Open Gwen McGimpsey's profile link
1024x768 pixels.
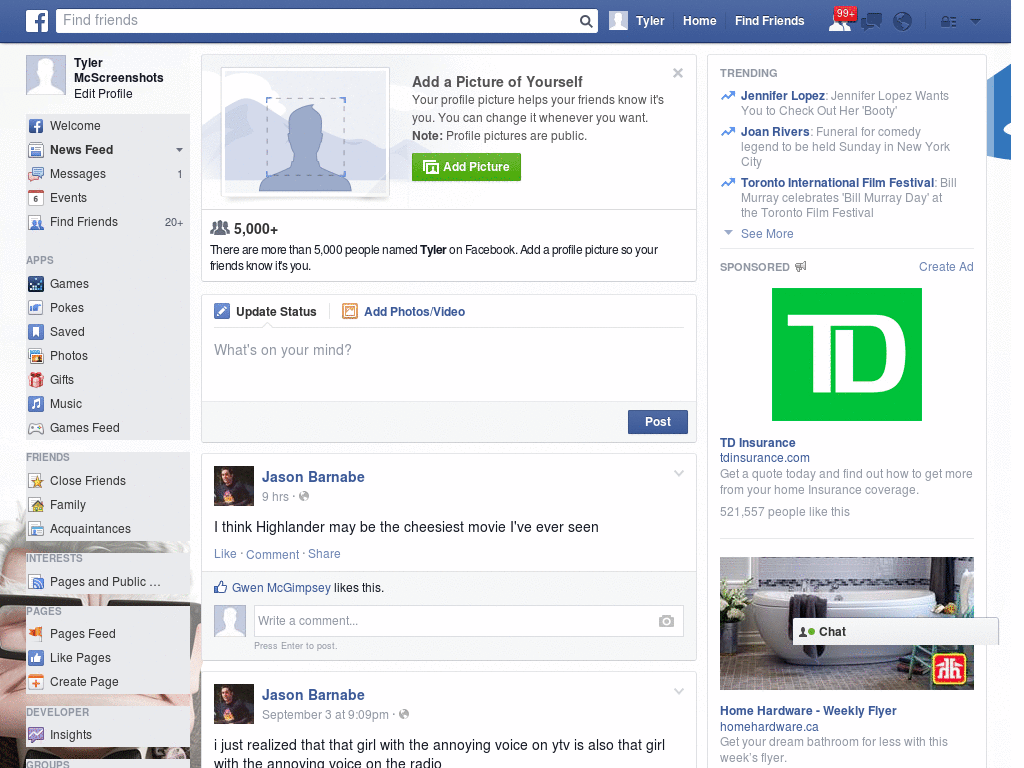point(281,588)
